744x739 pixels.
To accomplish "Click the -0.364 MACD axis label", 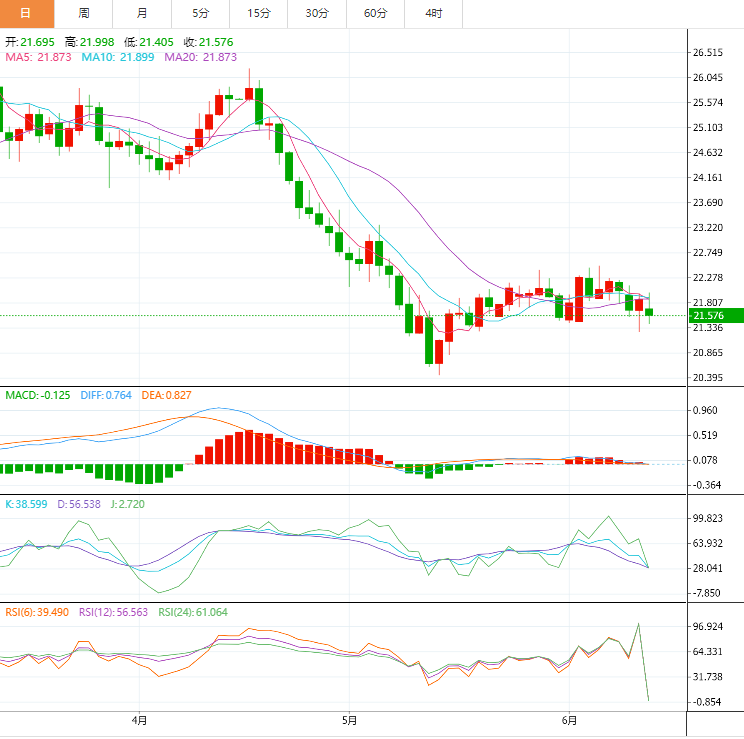I will [707, 485].
